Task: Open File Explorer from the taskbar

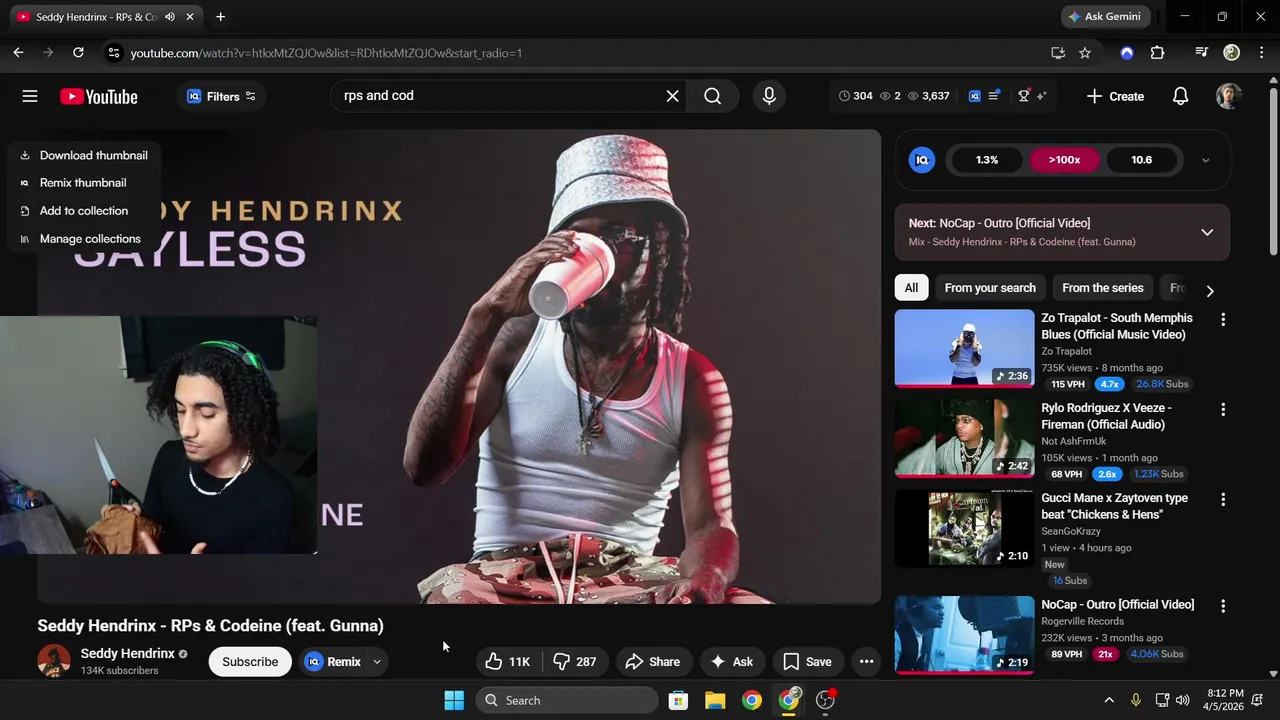Action: pos(715,700)
